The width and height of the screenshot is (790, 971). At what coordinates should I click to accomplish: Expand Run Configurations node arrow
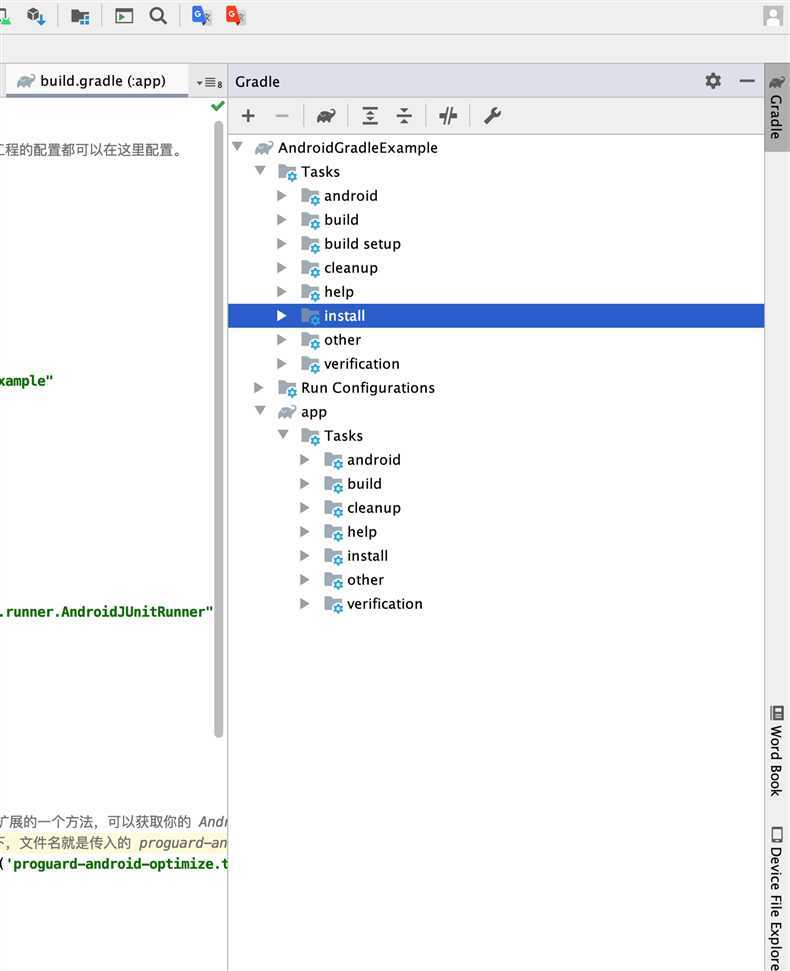pyautogui.click(x=259, y=388)
